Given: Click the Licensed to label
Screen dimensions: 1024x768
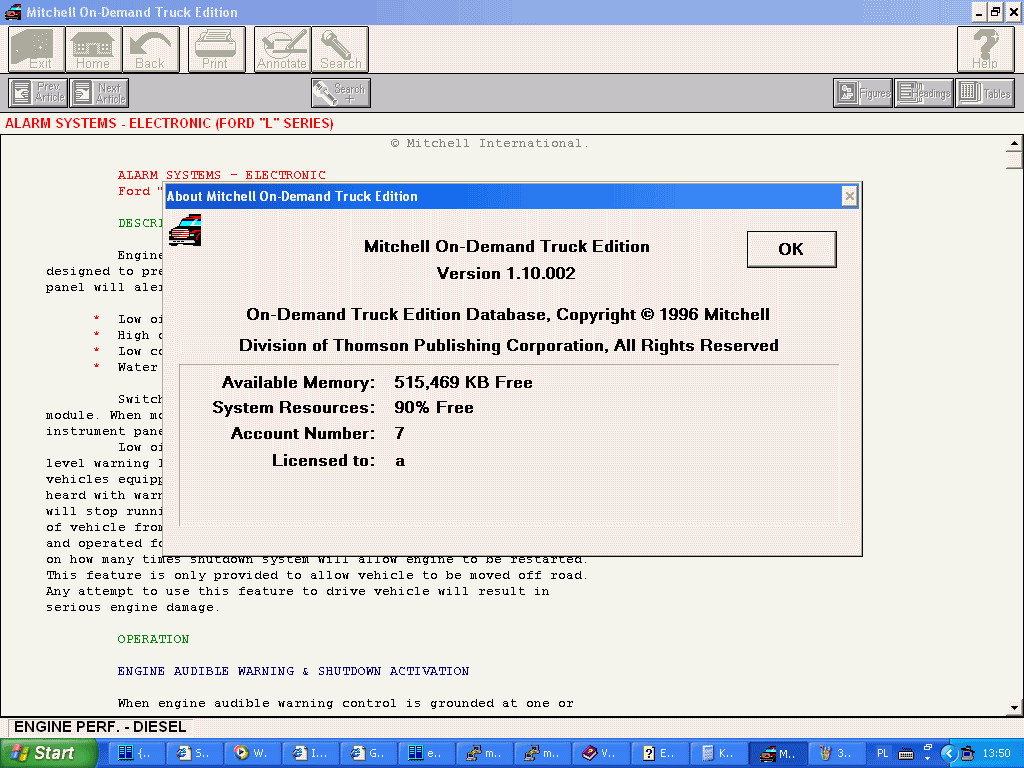Looking at the screenshot, I should pyautogui.click(x=324, y=460).
